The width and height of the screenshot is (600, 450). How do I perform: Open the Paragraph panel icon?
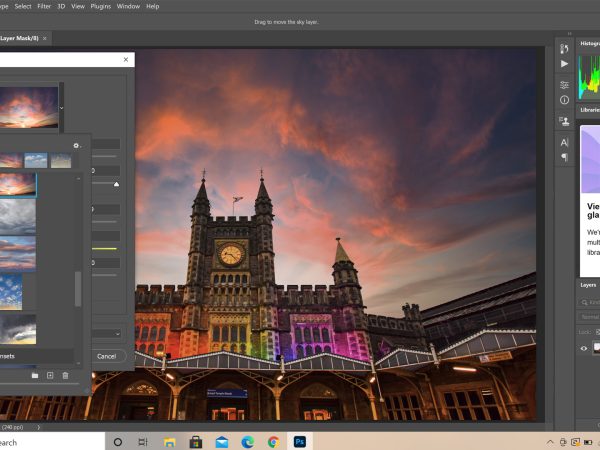(x=564, y=157)
